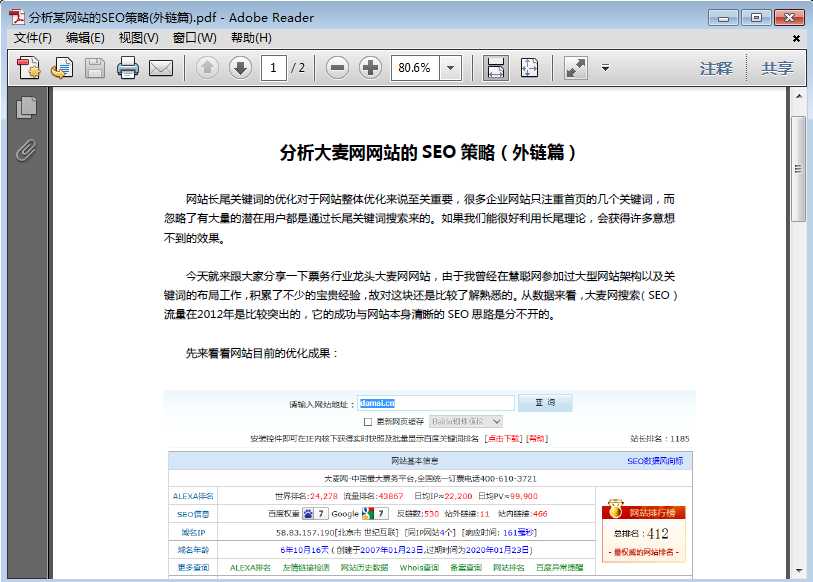Click the SEO信息 row label

pyautogui.click(x=193, y=514)
